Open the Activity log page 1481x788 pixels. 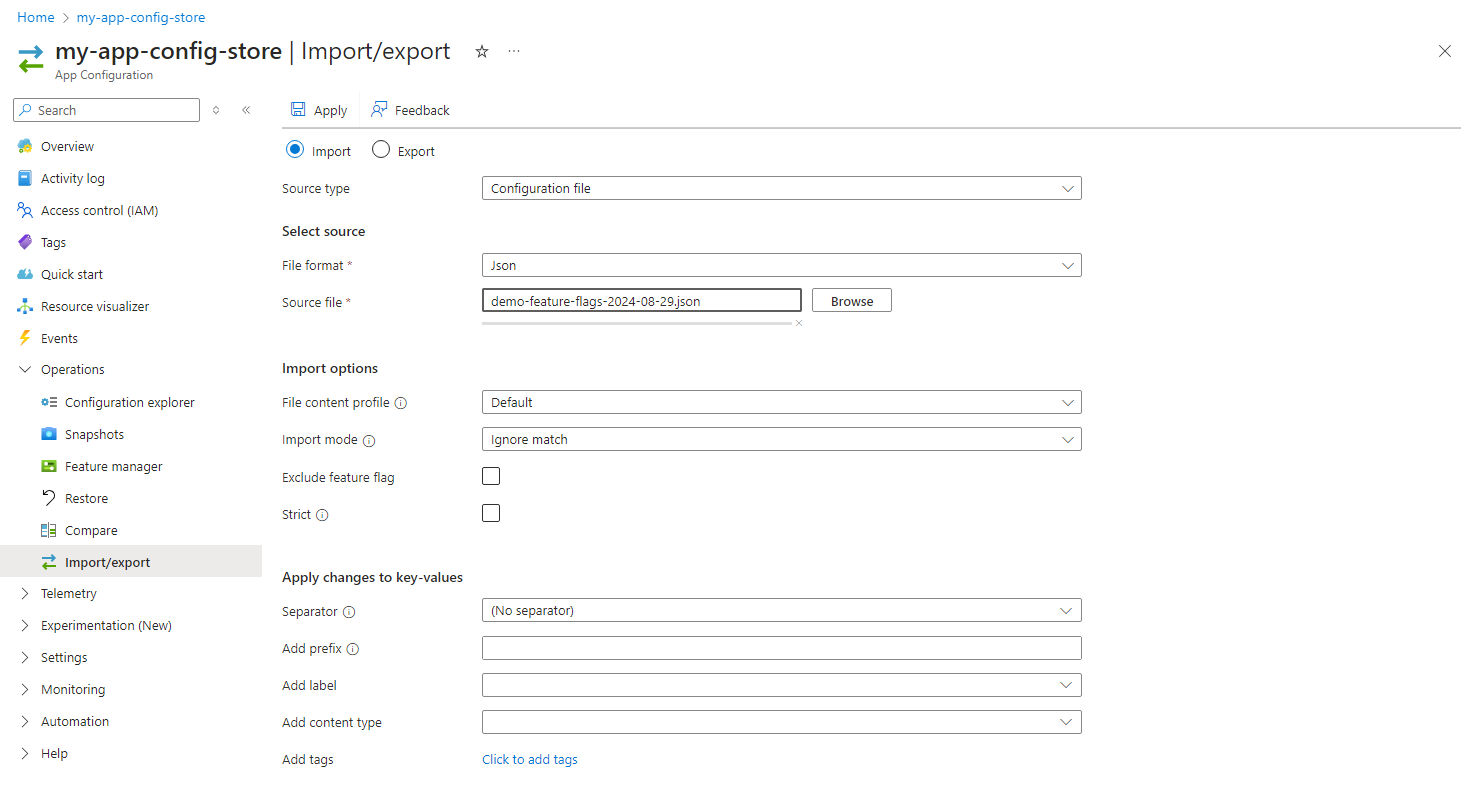pos(72,177)
